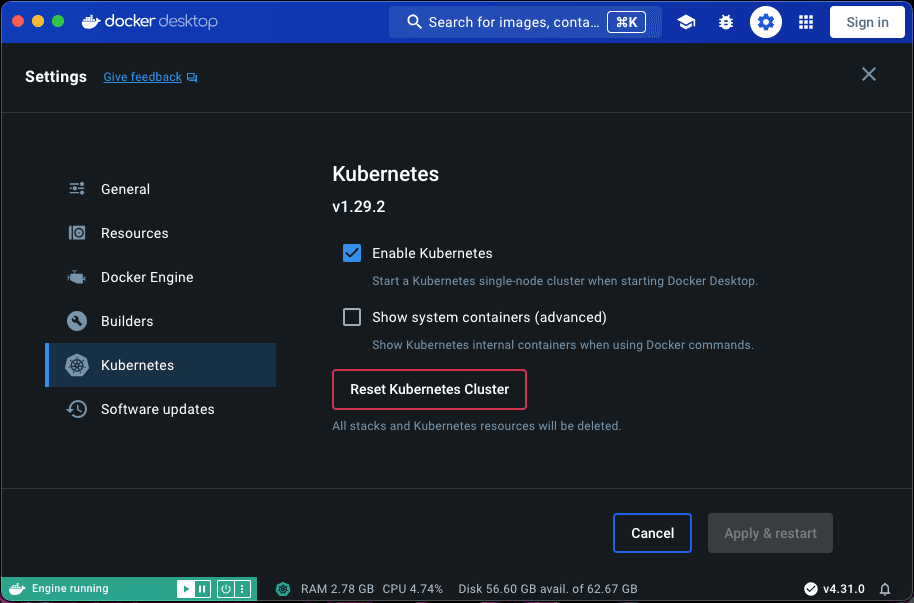The image size is (914, 603).
Task: Click the Cancel button
Action: (x=652, y=533)
